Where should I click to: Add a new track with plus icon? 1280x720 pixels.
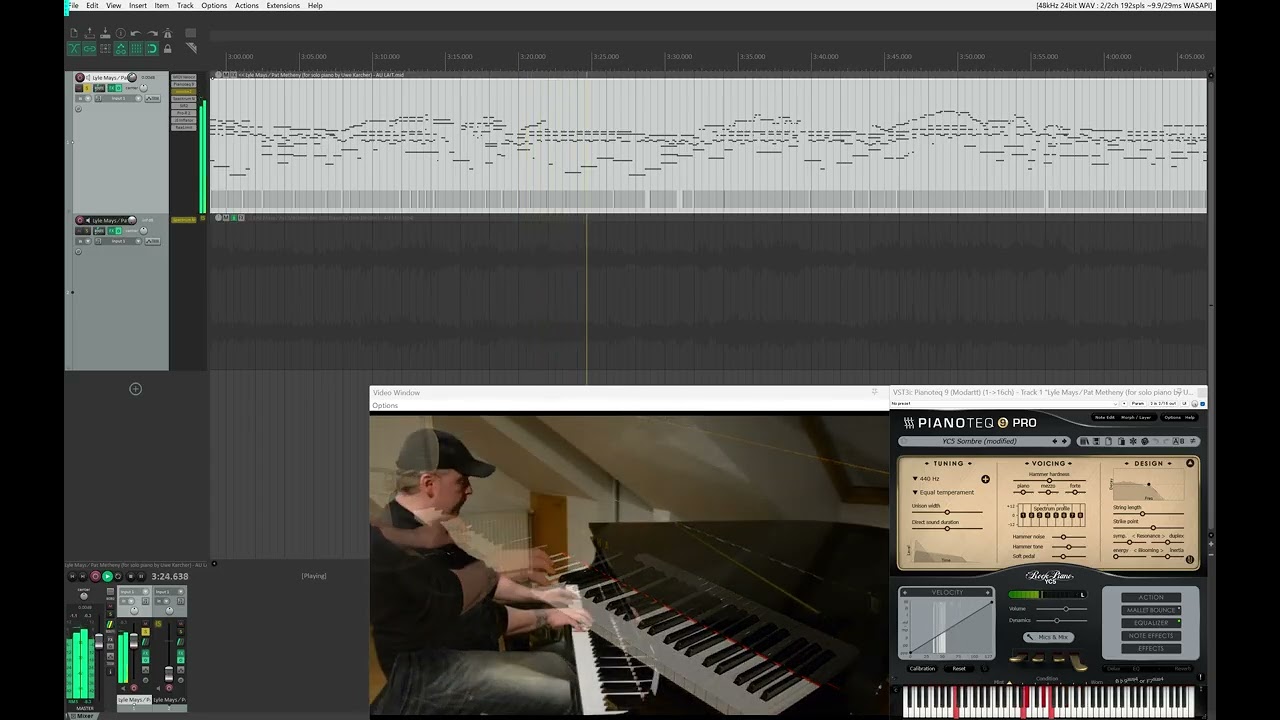coord(135,388)
